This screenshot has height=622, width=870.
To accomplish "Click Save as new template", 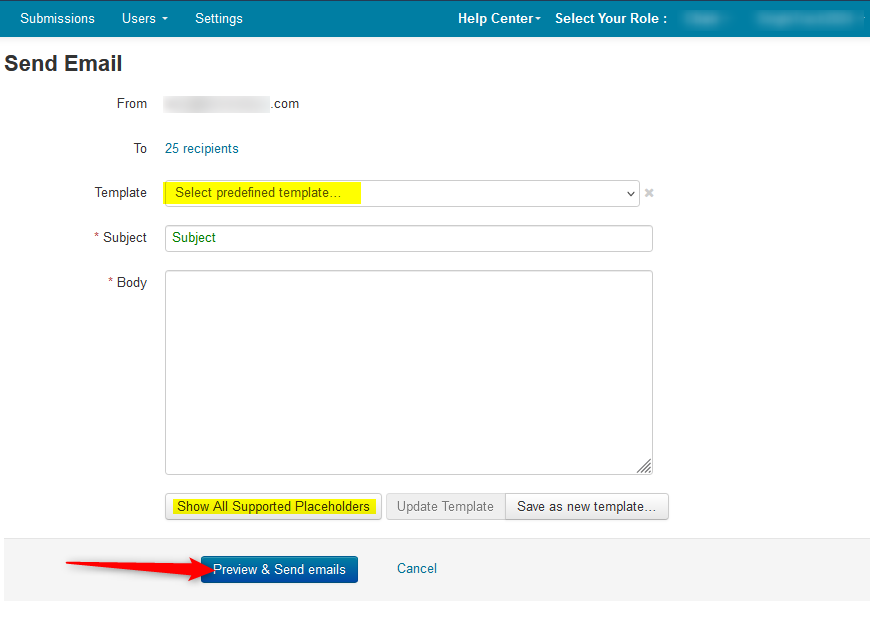I will (586, 506).
